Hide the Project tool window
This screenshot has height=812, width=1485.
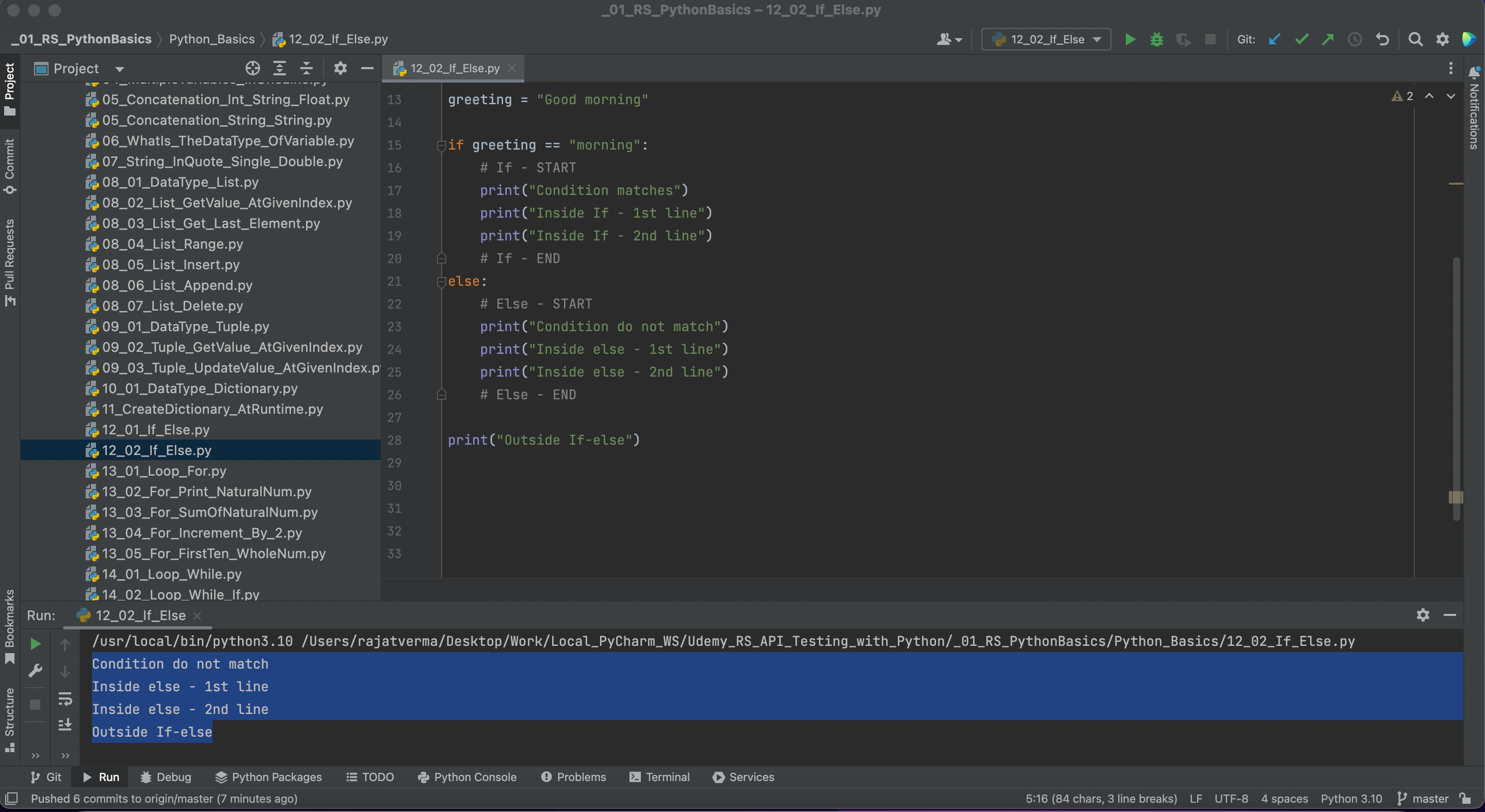point(367,69)
